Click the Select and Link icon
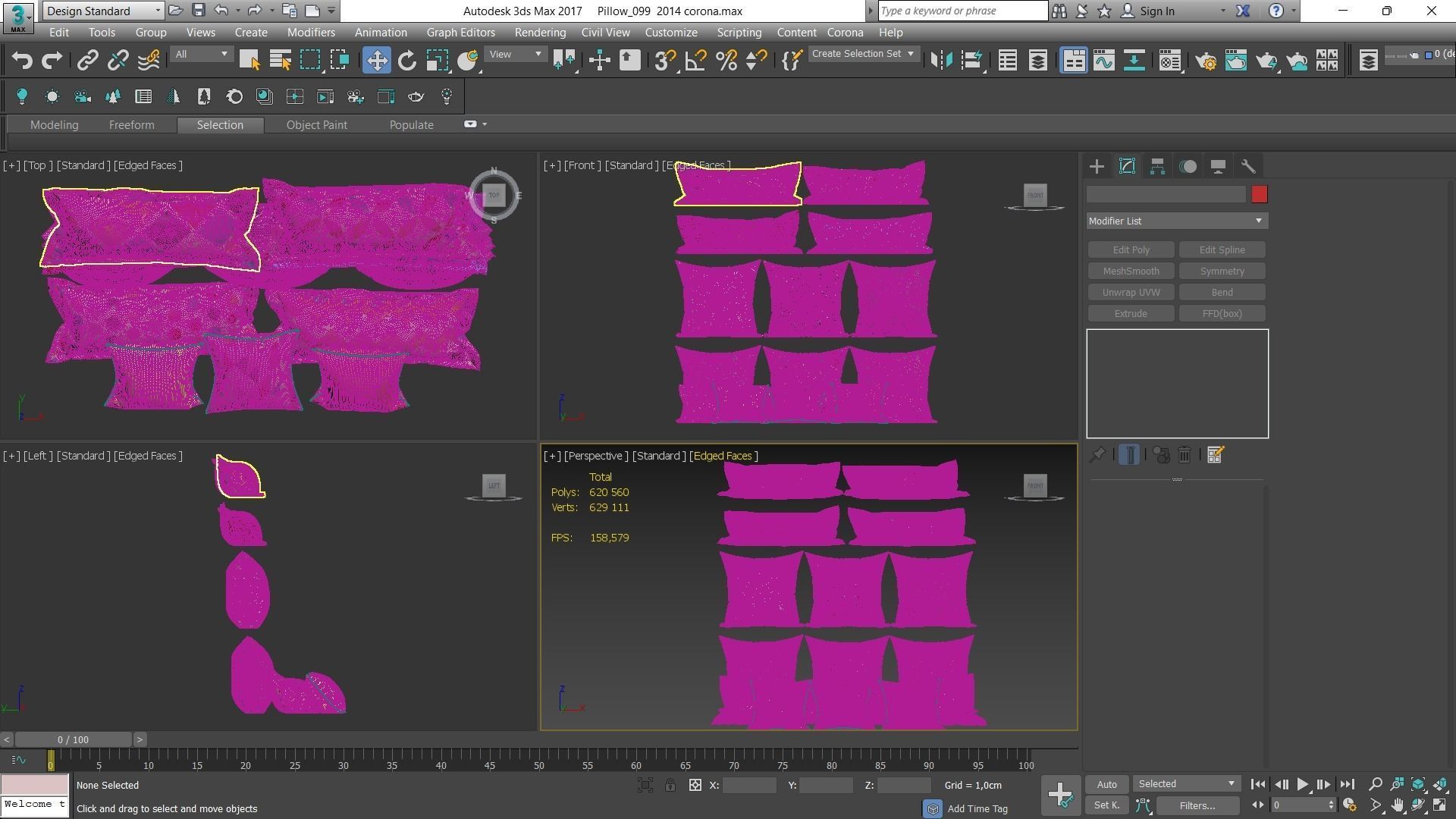1456x819 pixels. pyautogui.click(x=87, y=61)
